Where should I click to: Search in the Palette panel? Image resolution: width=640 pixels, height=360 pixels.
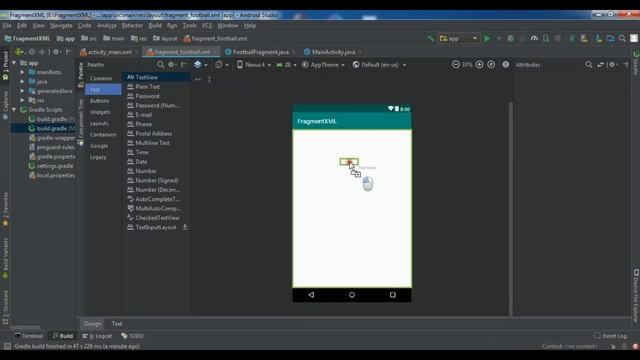(x=160, y=64)
